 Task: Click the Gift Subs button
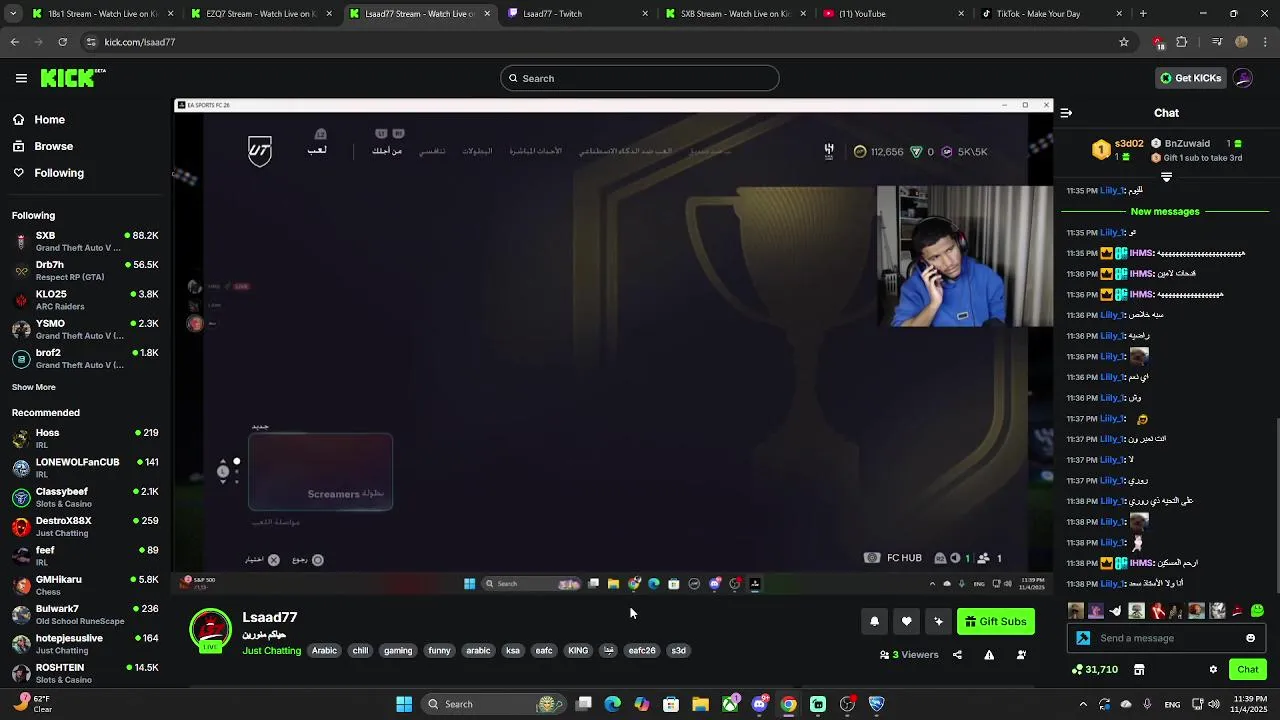pos(995,621)
